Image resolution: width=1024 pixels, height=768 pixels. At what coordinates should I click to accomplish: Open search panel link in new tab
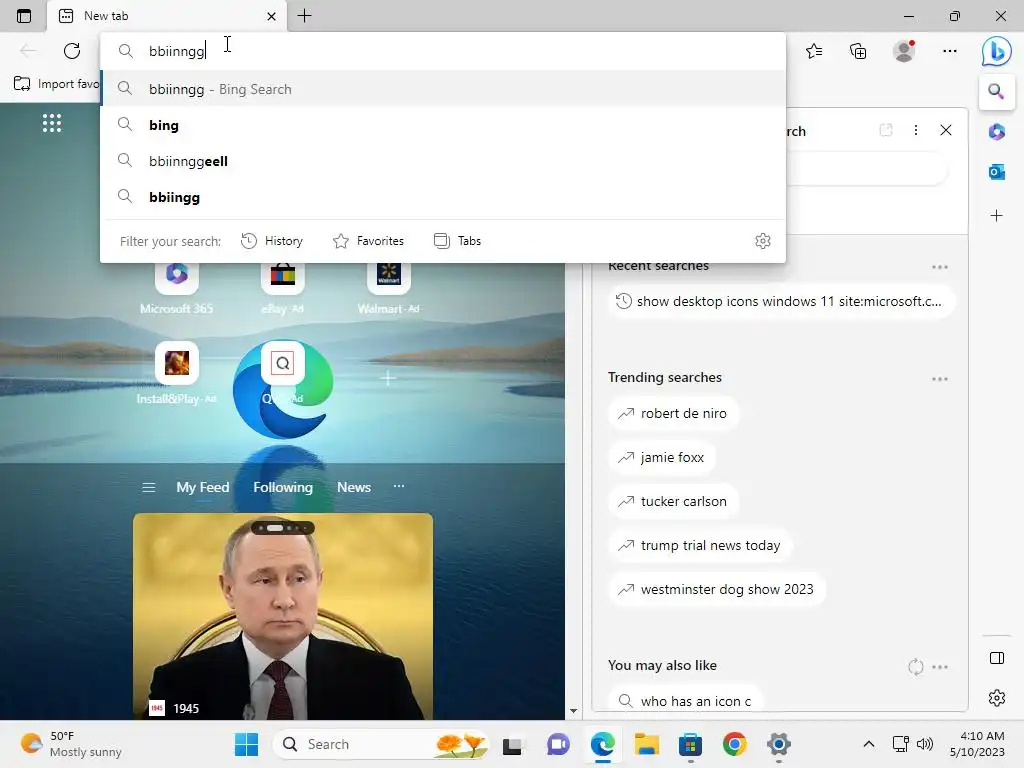[886, 130]
